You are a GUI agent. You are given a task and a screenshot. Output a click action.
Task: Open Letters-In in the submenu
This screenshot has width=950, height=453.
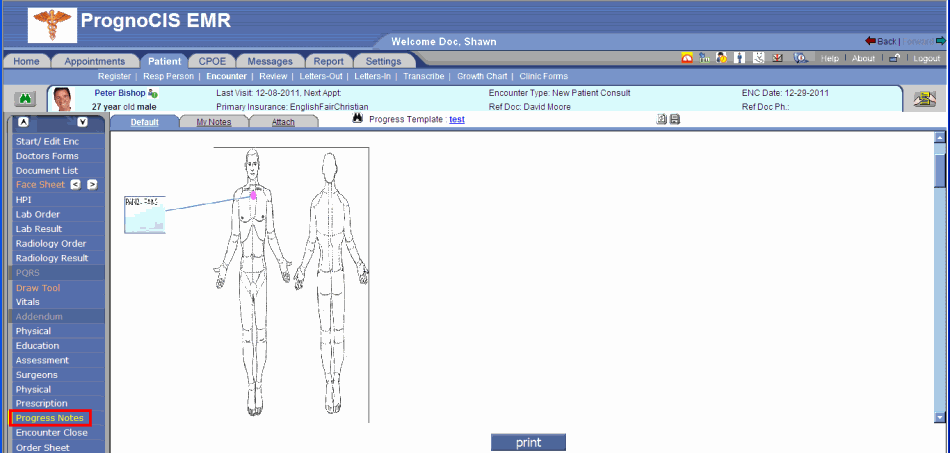pos(373,76)
